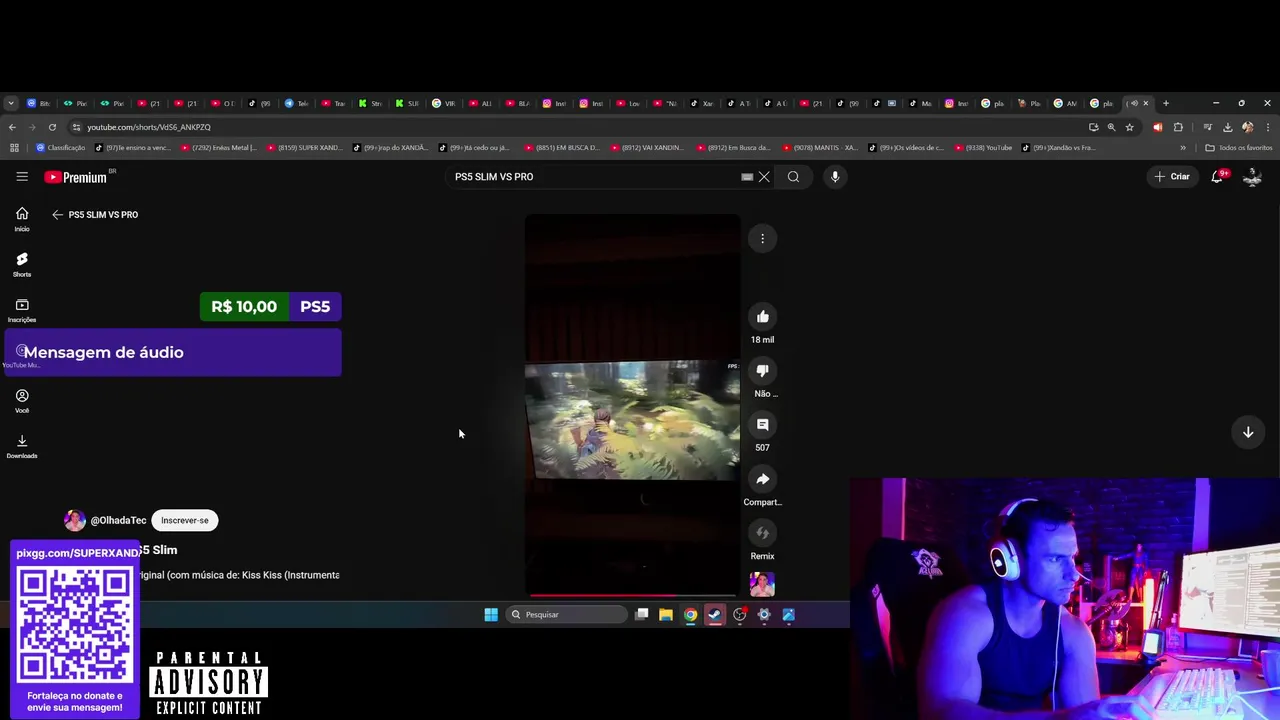Open the EM BUSCA D... bookmark
The image size is (1280, 720).
(561, 148)
